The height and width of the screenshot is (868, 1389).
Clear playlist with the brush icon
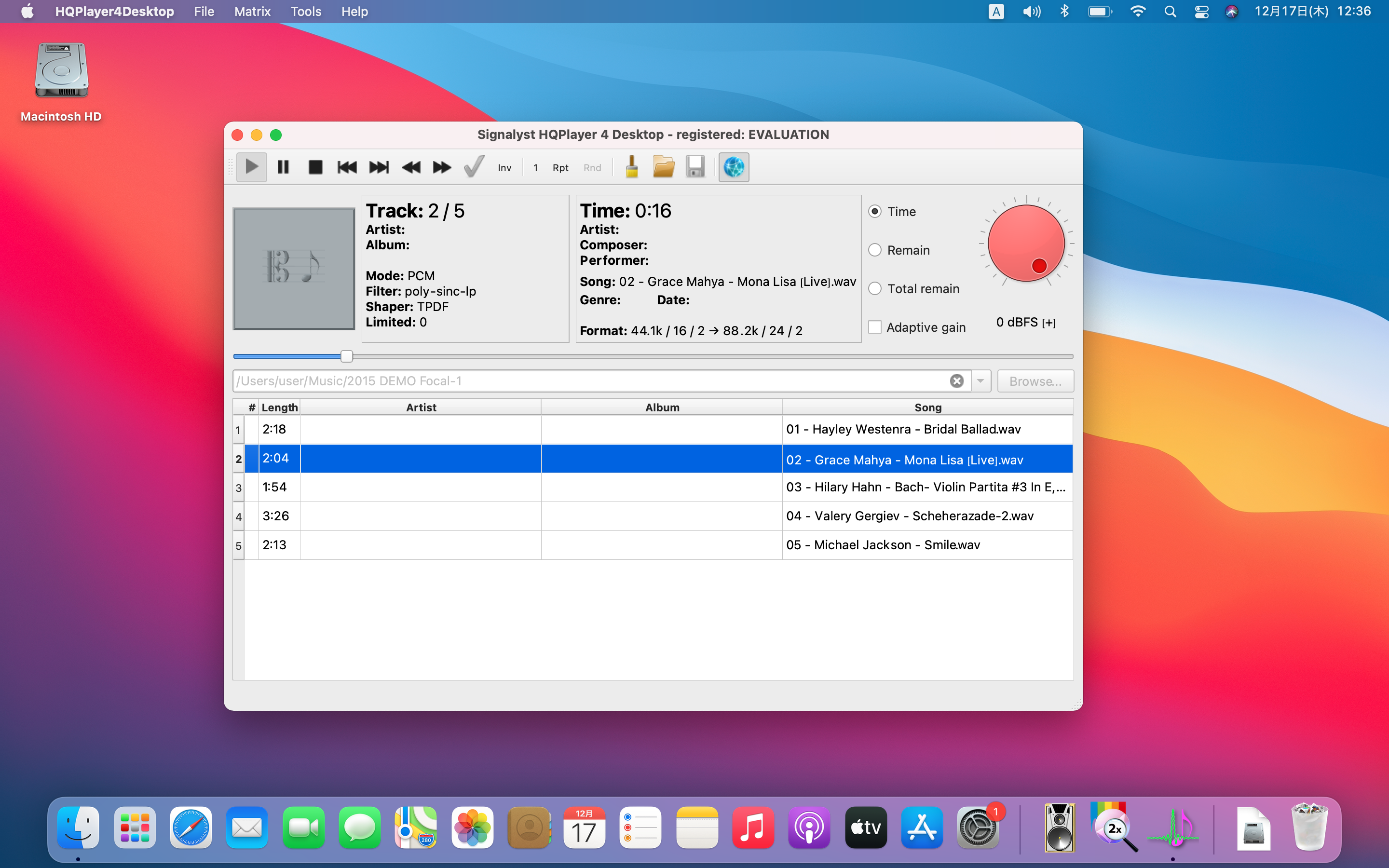click(x=631, y=167)
